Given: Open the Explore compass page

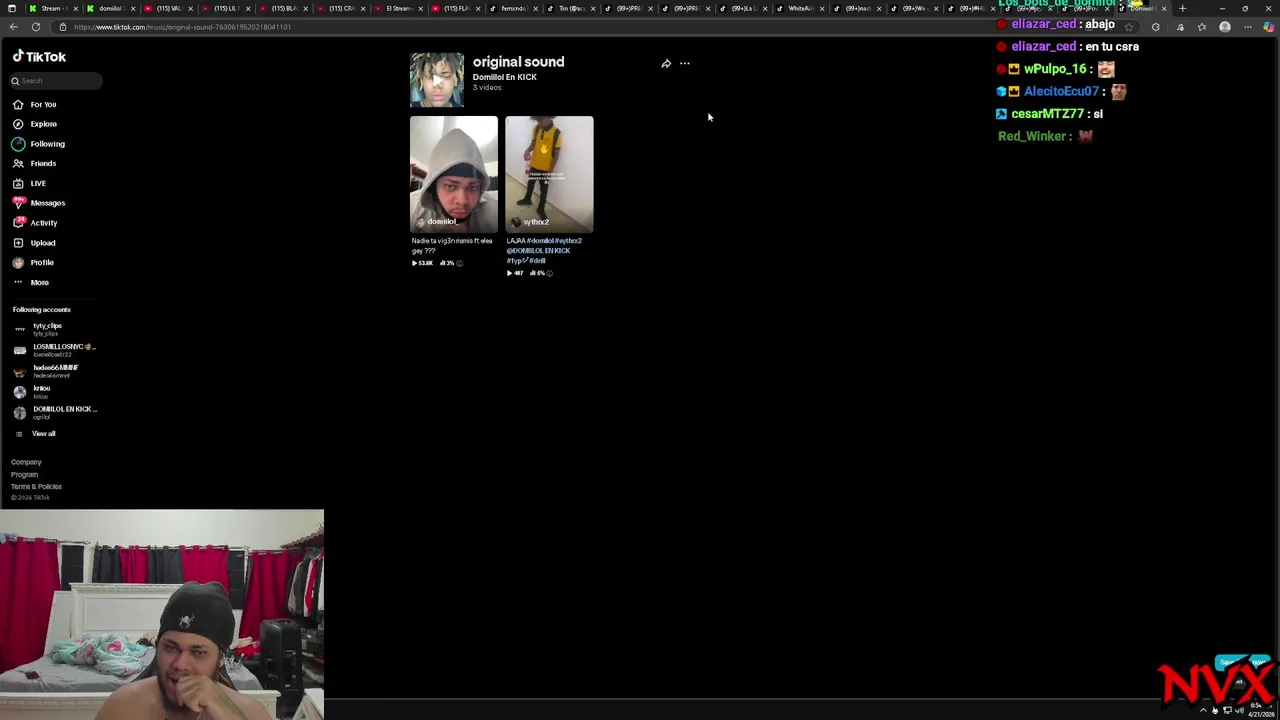Looking at the screenshot, I should [x=35, y=124].
